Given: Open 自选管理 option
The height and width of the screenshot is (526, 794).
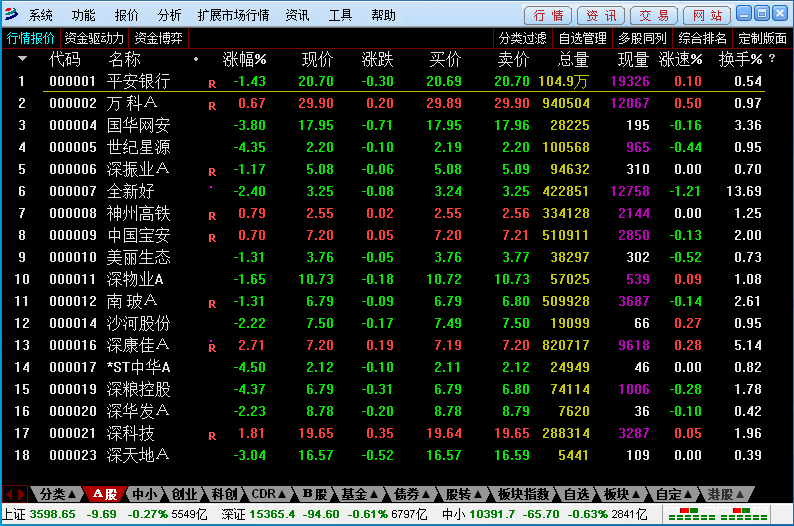Looking at the screenshot, I should [x=583, y=38].
